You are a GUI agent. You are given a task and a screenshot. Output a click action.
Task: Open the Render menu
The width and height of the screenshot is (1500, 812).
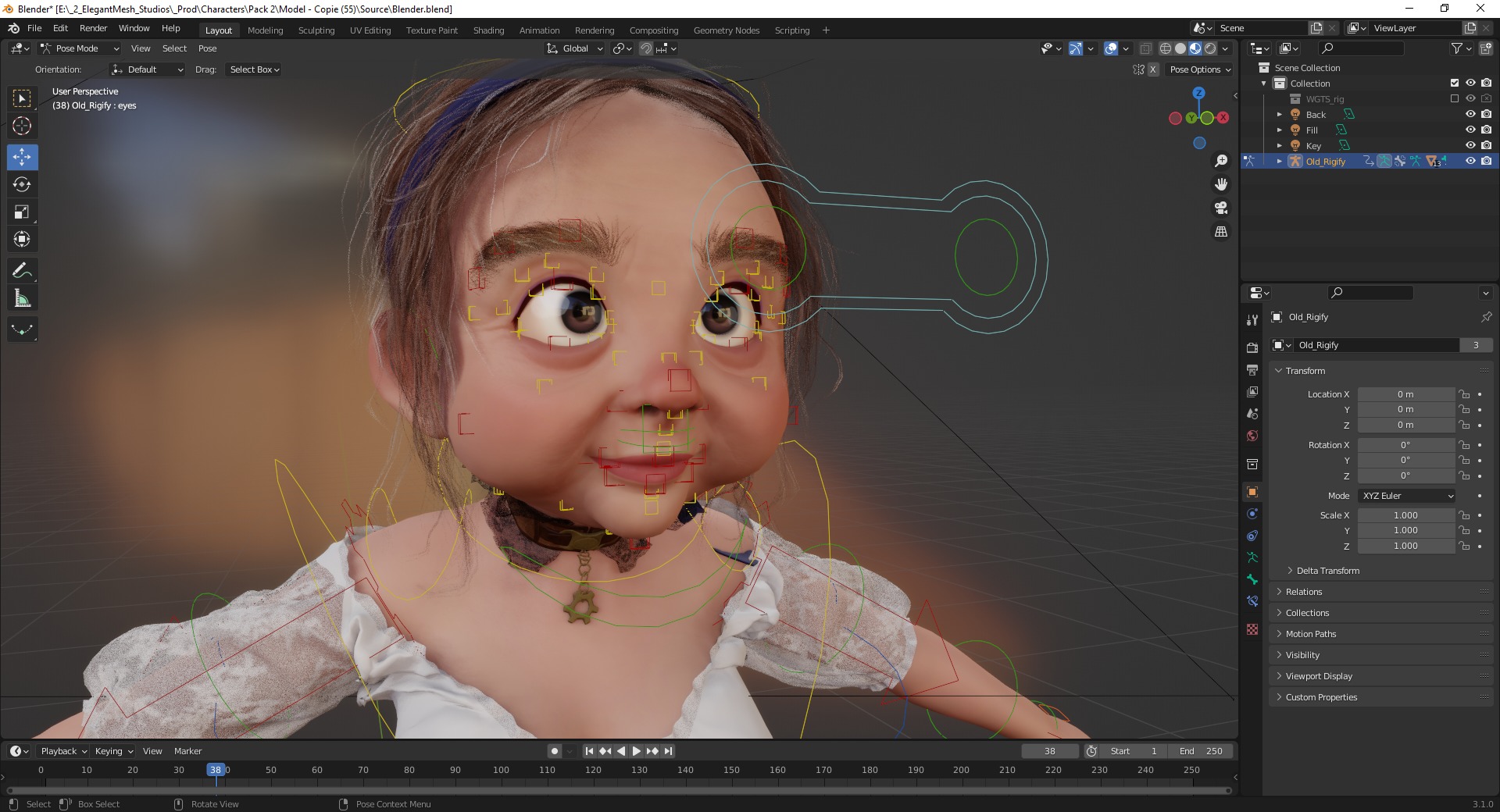(x=93, y=28)
